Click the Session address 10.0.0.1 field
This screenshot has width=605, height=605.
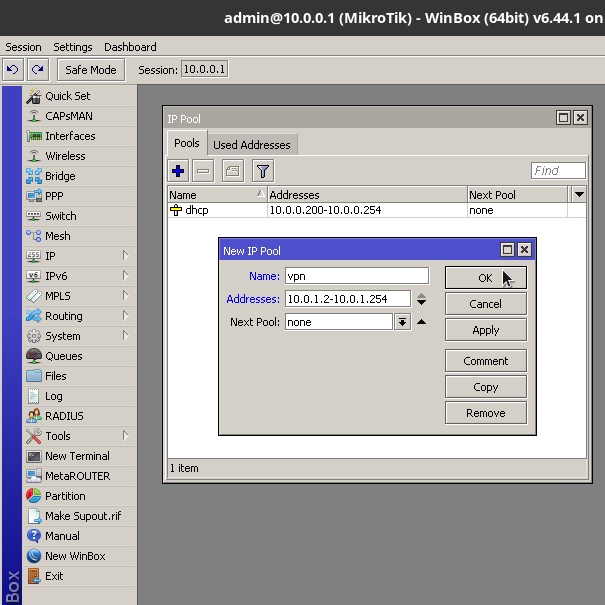coord(204,69)
